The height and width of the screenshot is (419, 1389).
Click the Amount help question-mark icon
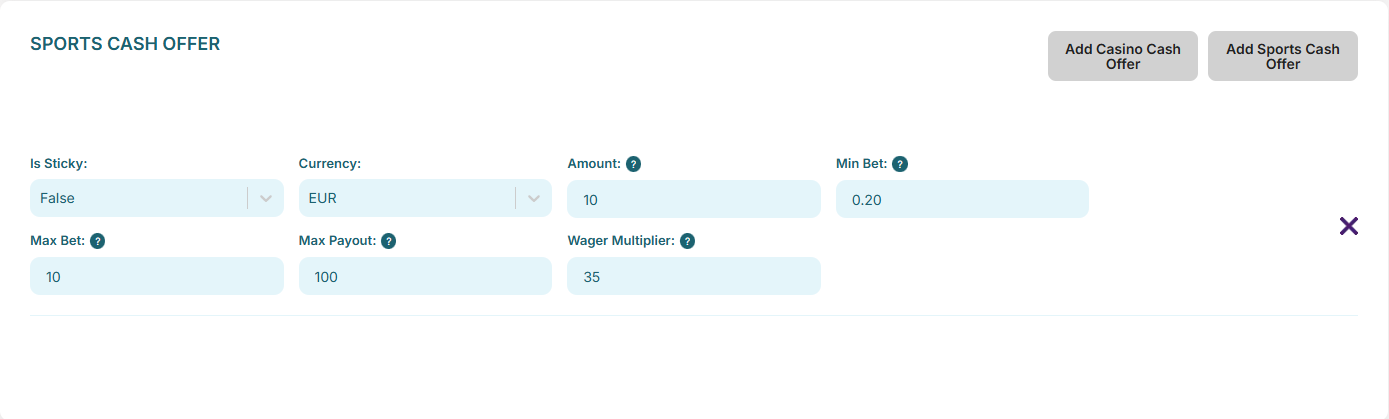click(634, 164)
